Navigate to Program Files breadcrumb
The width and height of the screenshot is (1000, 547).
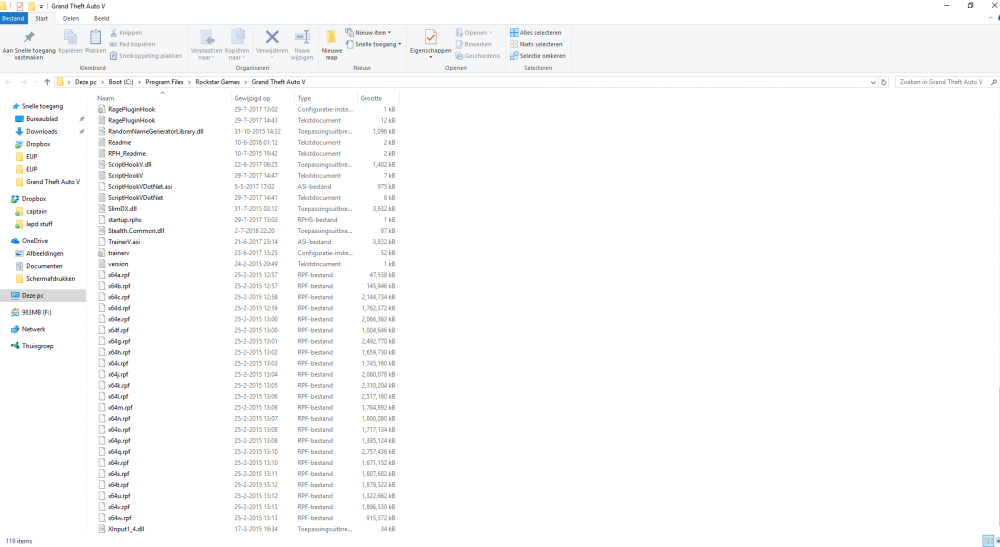pos(164,82)
